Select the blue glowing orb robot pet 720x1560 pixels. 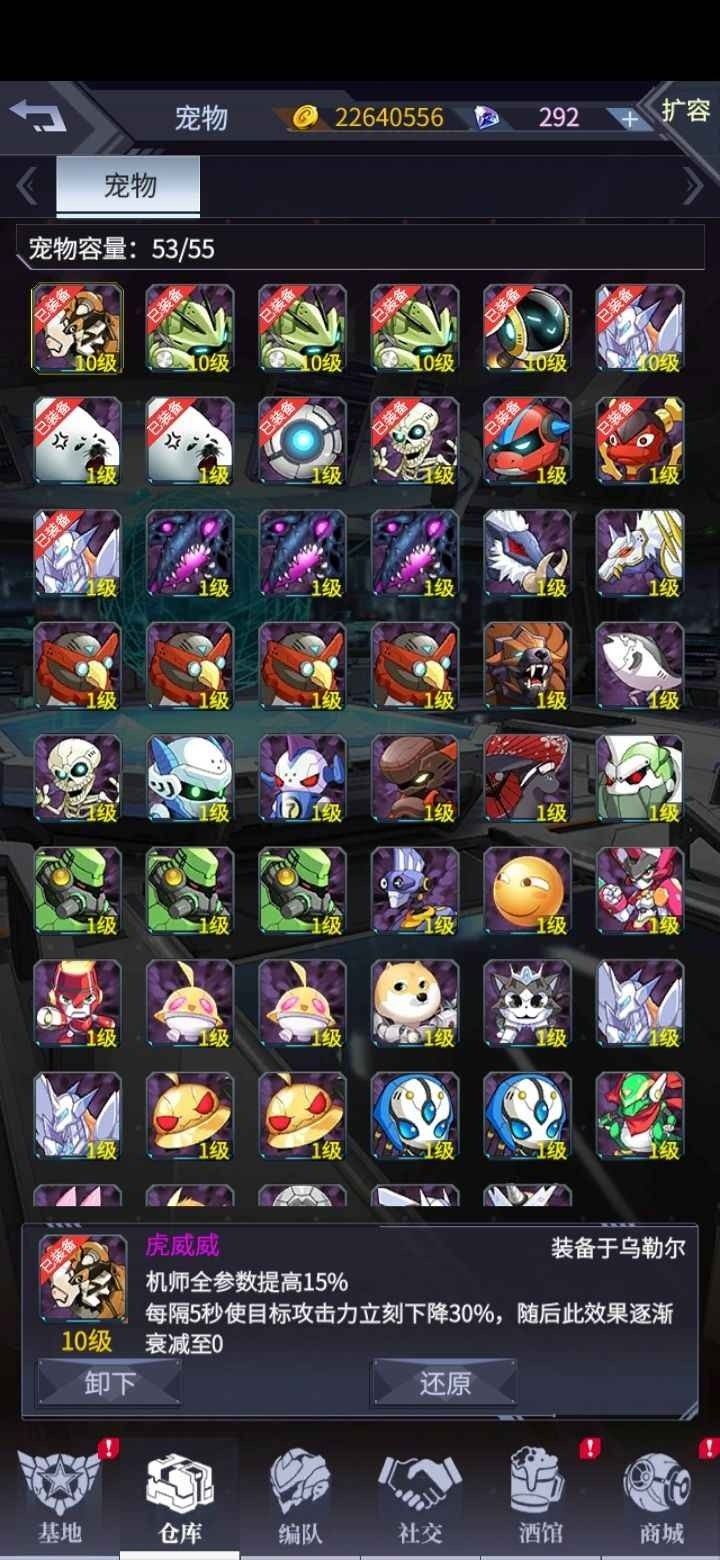pyautogui.click(x=303, y=441)
